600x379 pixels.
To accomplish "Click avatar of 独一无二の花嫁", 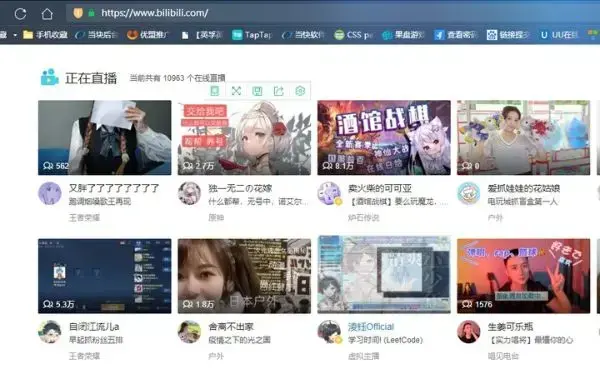I will point(189,193).
